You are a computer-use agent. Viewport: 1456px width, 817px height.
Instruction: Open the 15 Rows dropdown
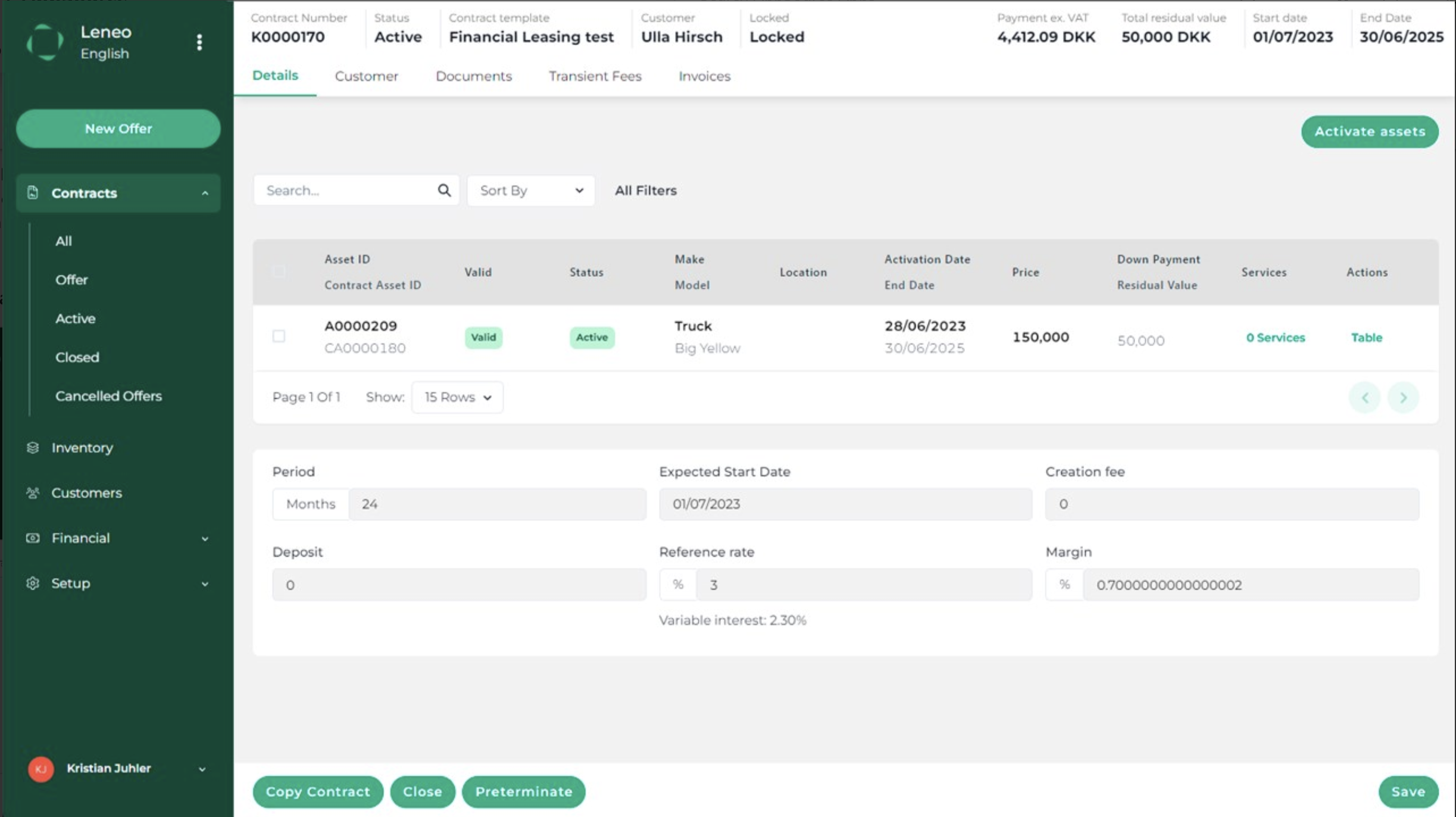[x=457, y=397]
